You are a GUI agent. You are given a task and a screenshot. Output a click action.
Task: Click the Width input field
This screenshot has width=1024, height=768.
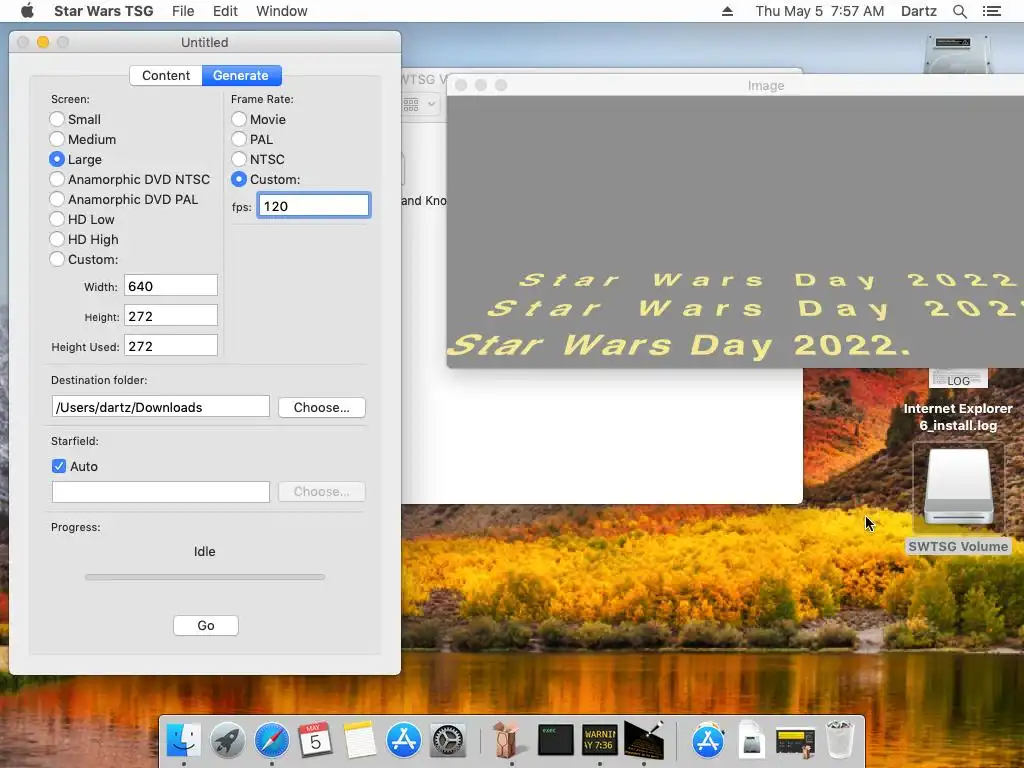(170, 286)
